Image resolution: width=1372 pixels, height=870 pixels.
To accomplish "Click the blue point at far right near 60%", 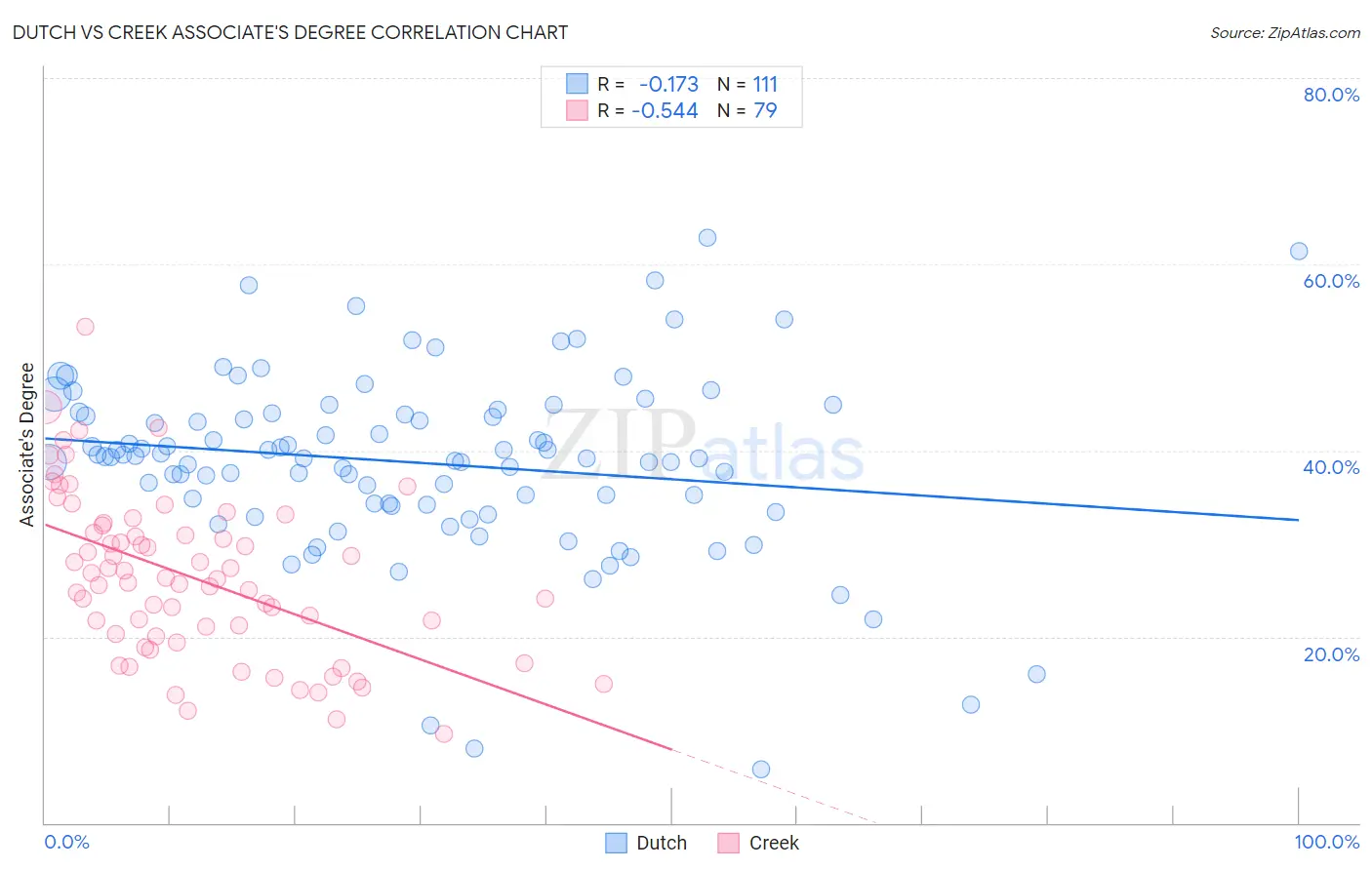I will 1299,252.
